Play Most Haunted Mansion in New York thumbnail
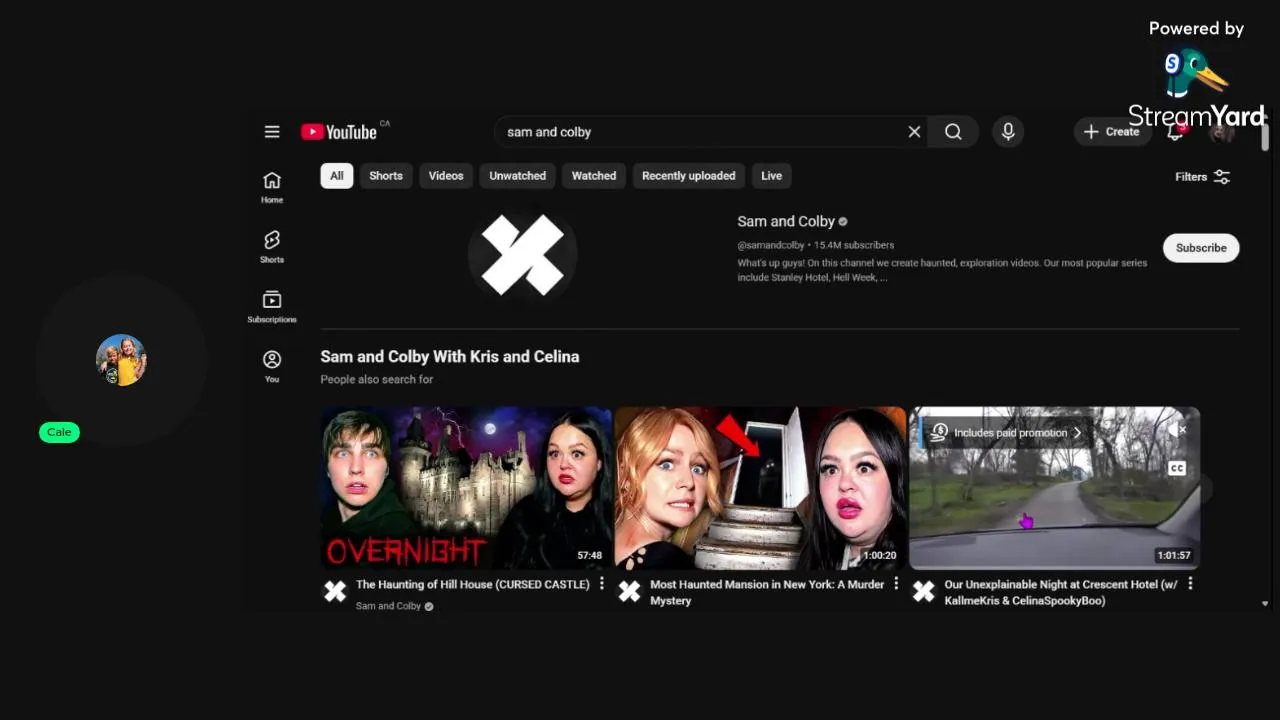 [760, 488]
